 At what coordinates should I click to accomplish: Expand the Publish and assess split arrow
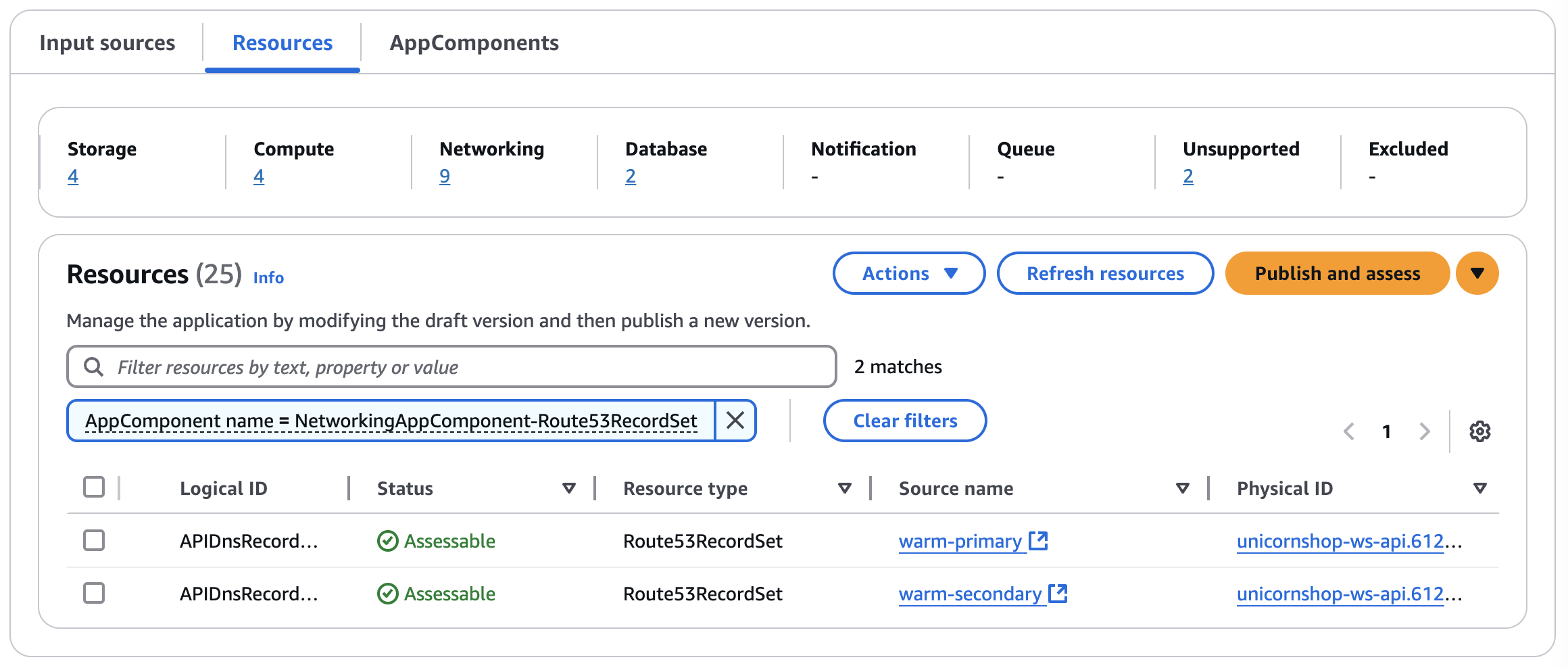(x=1477, y=273)
